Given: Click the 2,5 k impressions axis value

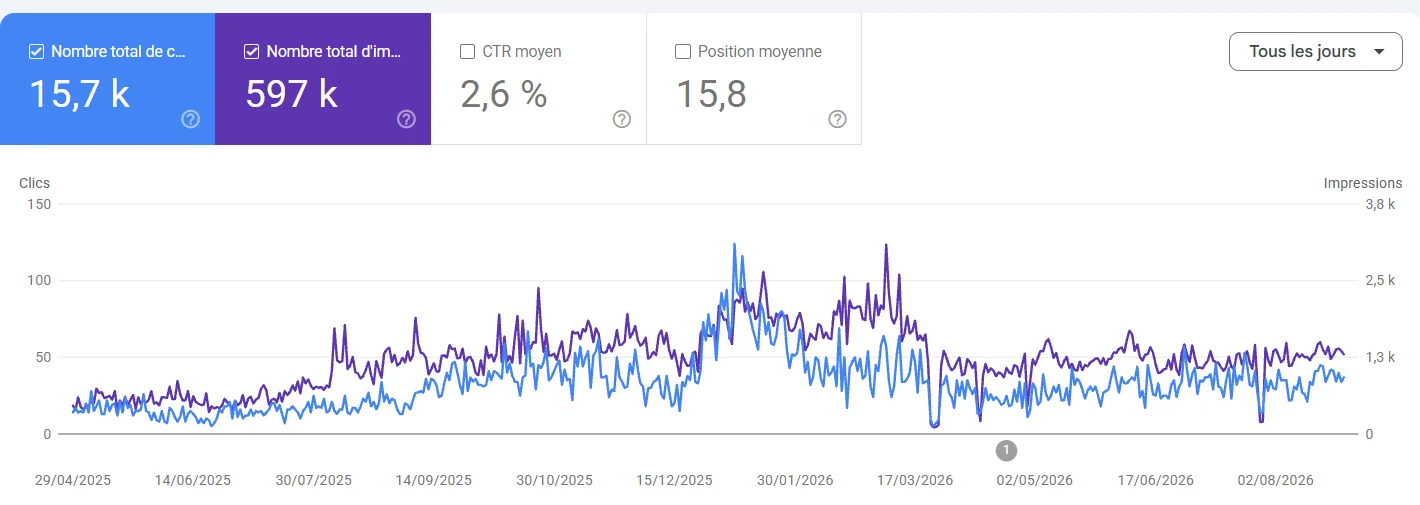Looking at the screenshot, I should [x=1380, y=280].
